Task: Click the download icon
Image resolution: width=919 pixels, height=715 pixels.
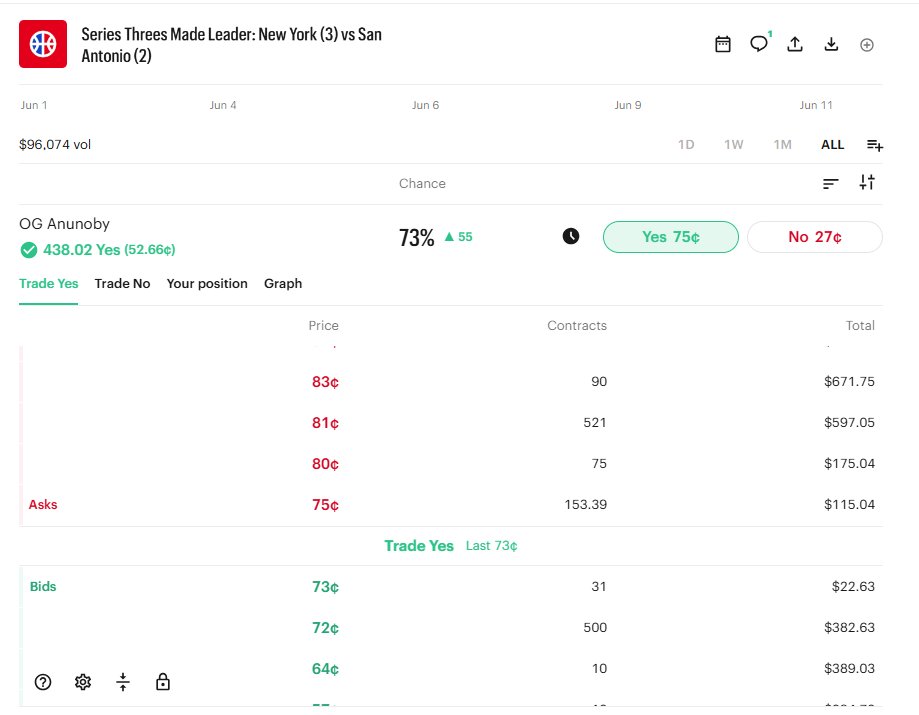Action: [831, 45]
